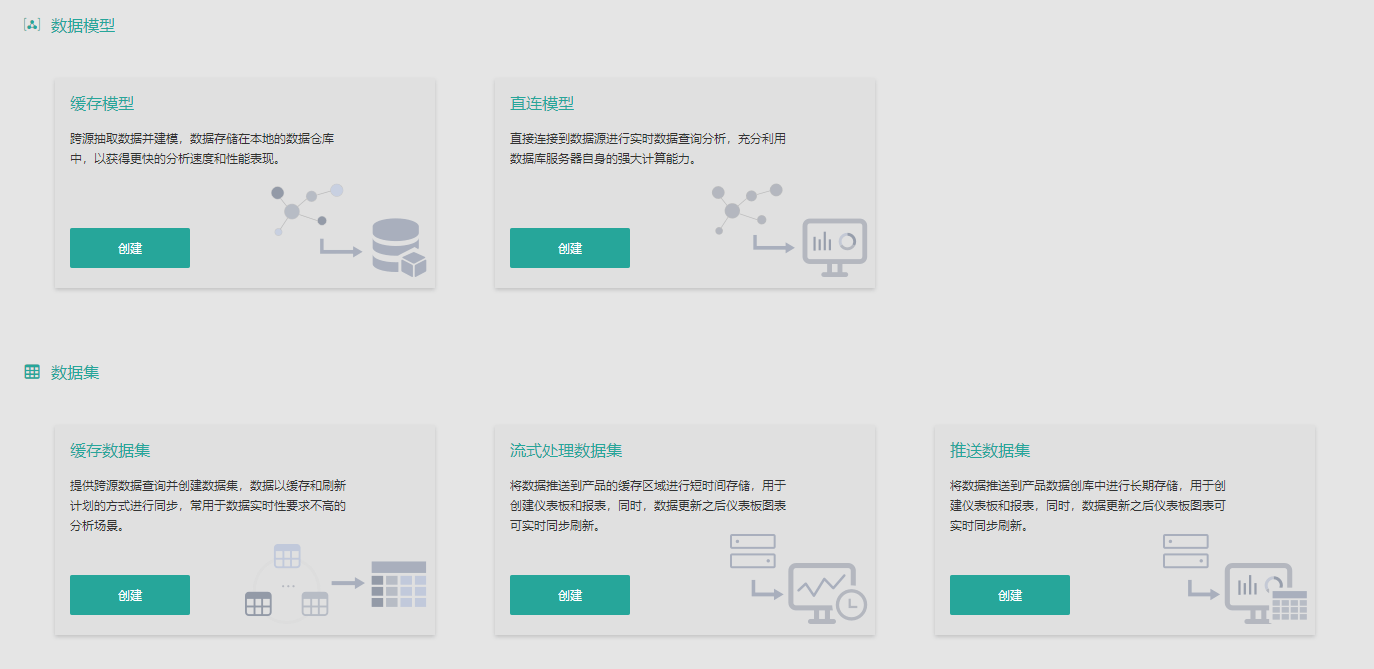Click description text starting 直接连接到数据源

(x=648, y=149)
